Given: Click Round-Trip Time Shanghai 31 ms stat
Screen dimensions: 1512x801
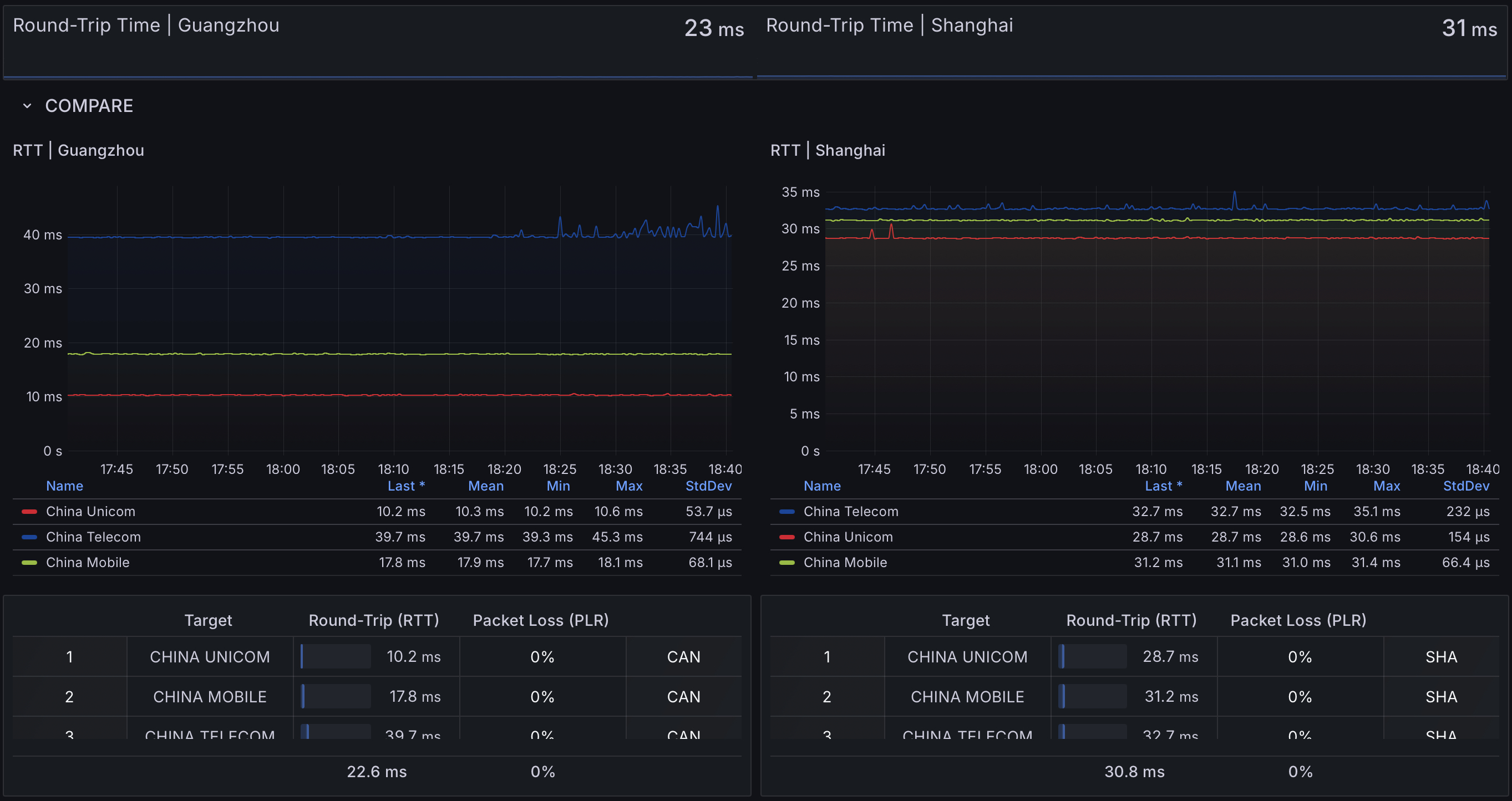Looking at the screenshot, I should click(x=1469, y=28).
